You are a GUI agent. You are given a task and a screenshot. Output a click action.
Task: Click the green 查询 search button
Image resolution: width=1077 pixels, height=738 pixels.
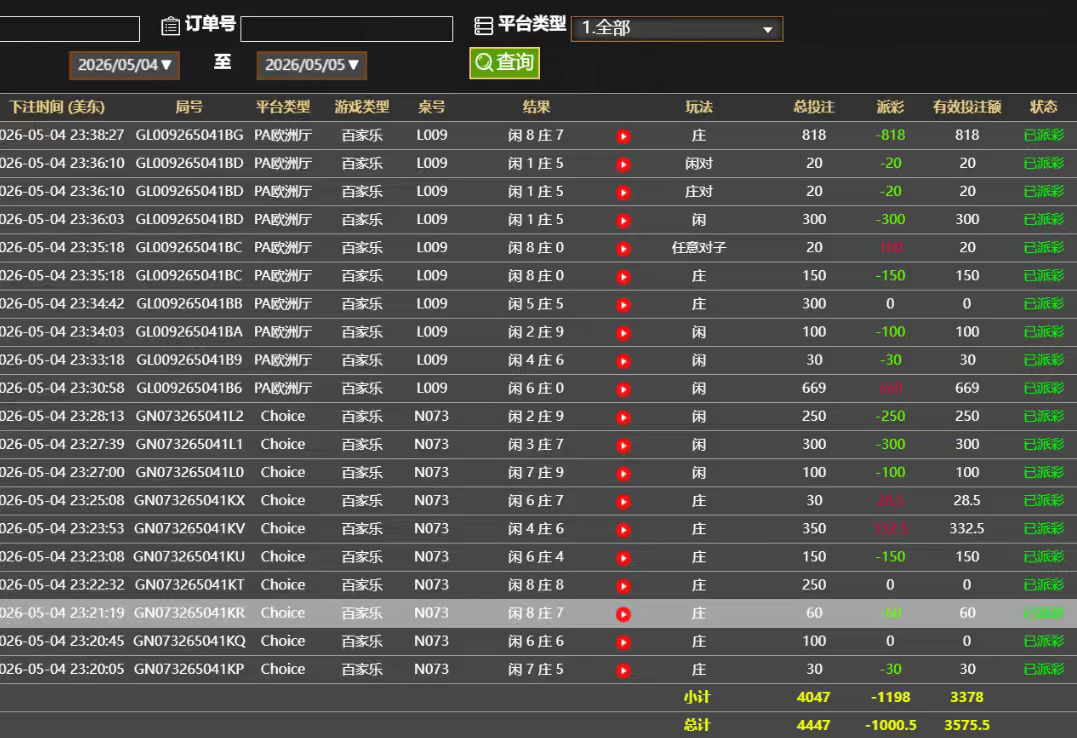coord(504,63)
